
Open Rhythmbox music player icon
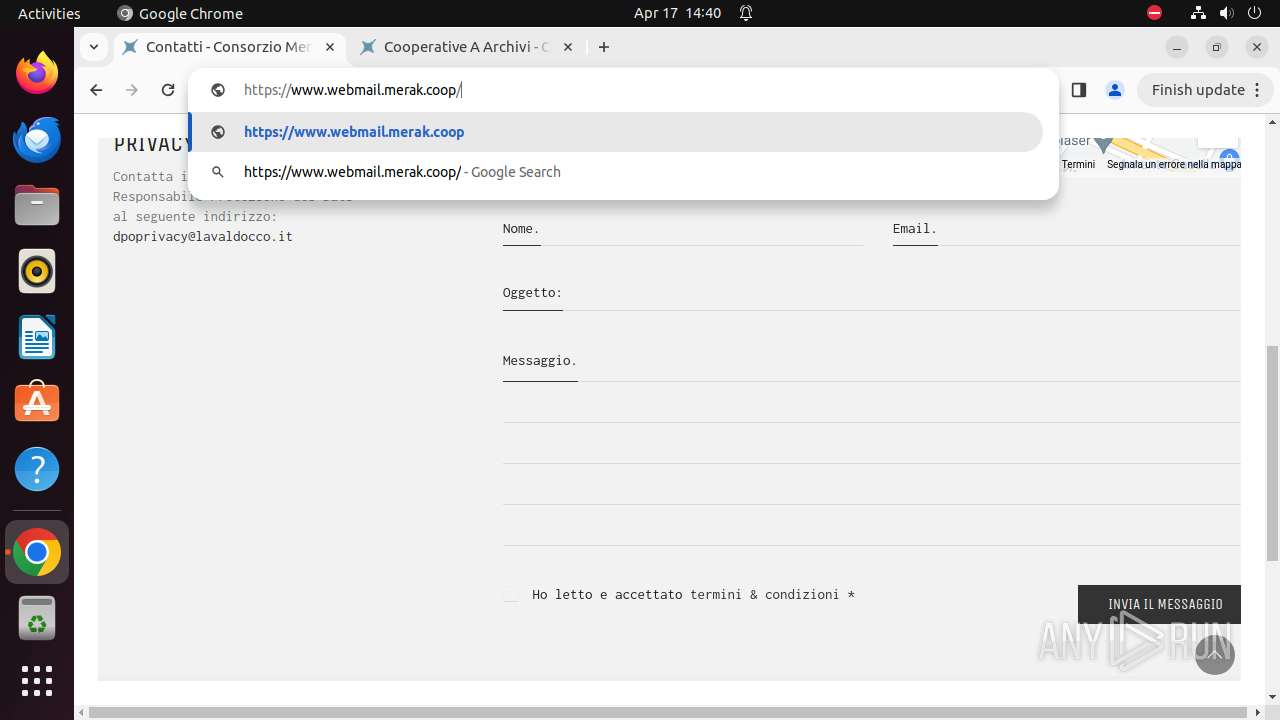tap(37, 271)
